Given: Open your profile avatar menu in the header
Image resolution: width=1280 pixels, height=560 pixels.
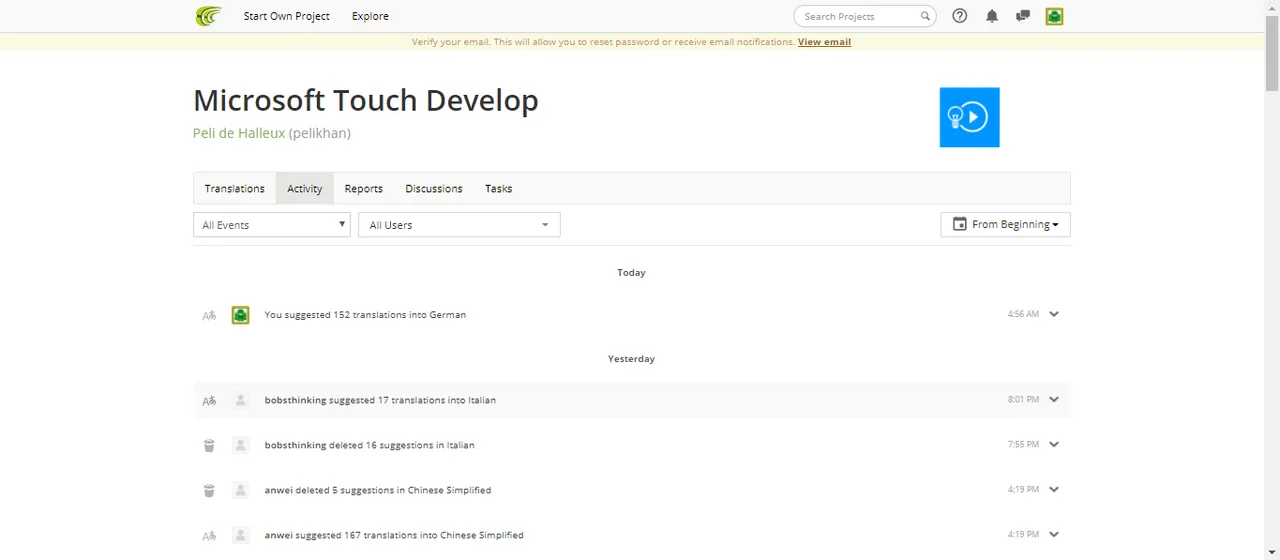Looking at the screenshot, I should pyautogui.click(x=1054, y=16).
